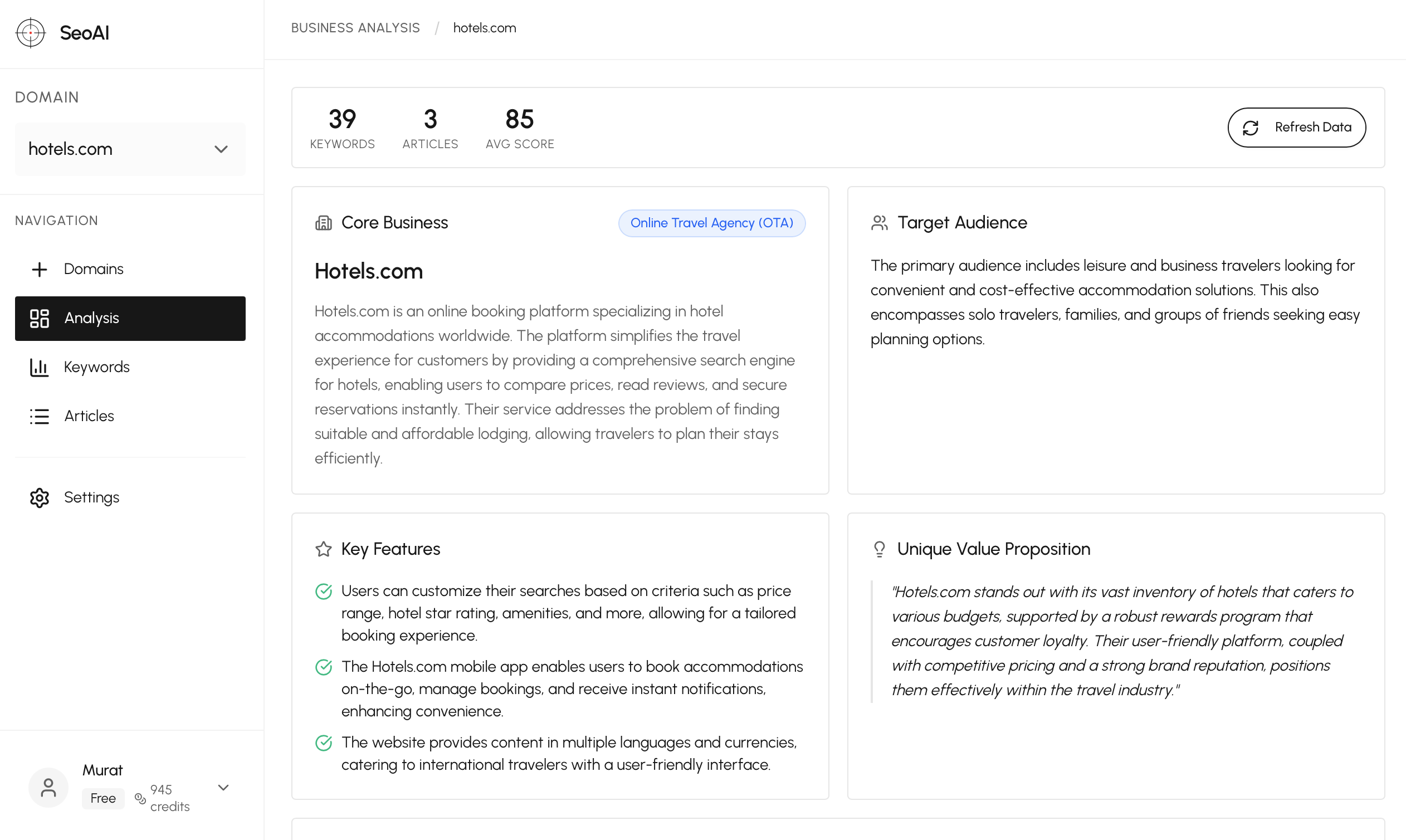This screenshot has height=840, width=1406.
Task: Click the Free plan badge
Action: coord(103,798)
